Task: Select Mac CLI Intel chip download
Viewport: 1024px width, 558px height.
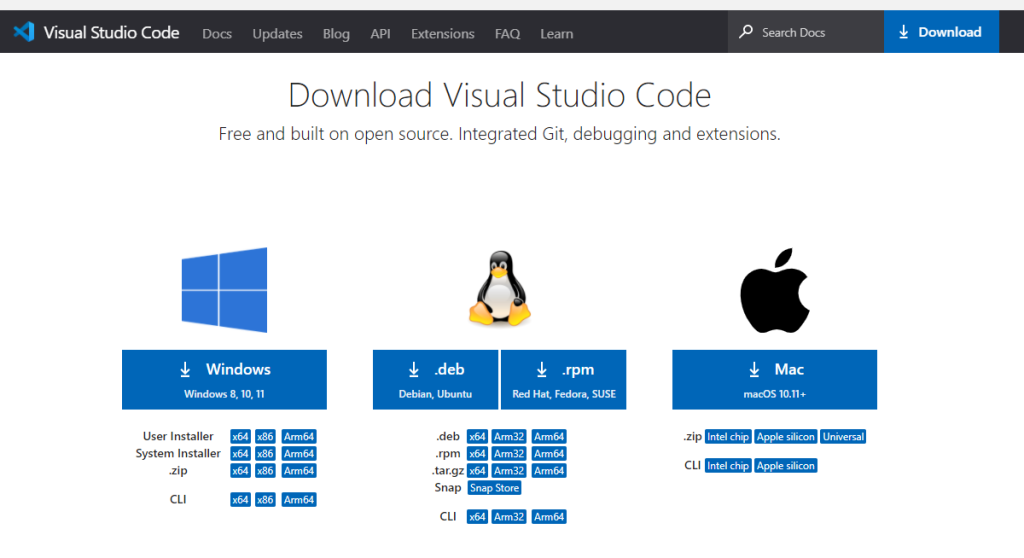Action: (x=728, y=466)
